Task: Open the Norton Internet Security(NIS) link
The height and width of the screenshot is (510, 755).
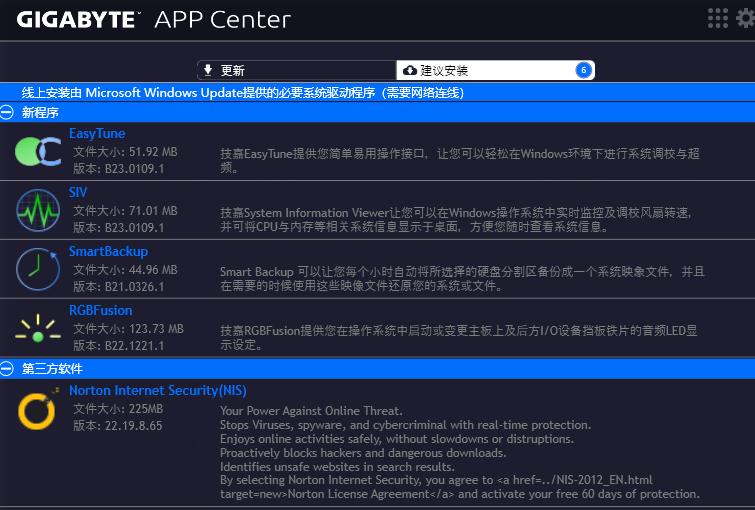Action: coord(157,390)
